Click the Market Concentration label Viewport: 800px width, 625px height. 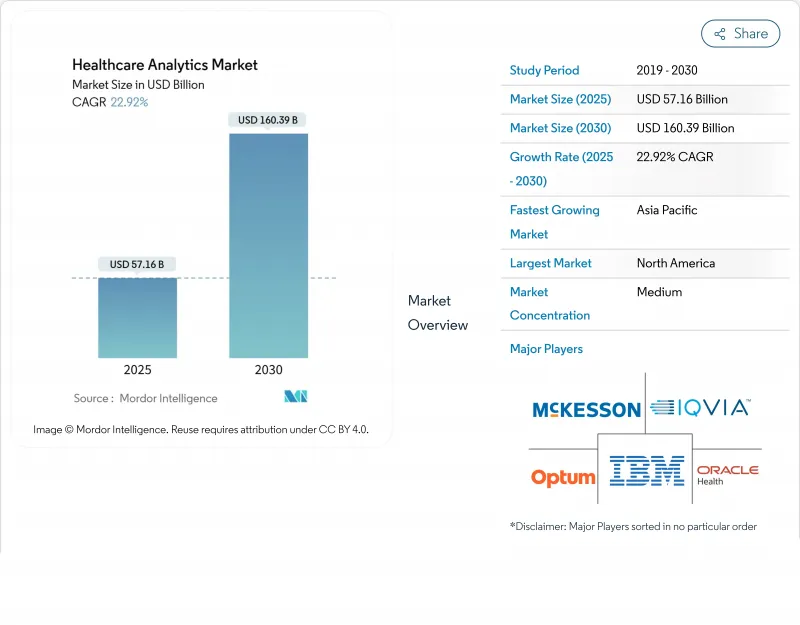[549, 303]
